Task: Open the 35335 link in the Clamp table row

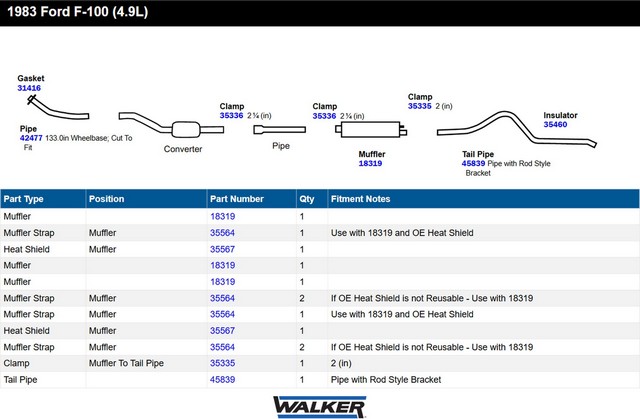Action: point(222,363)
